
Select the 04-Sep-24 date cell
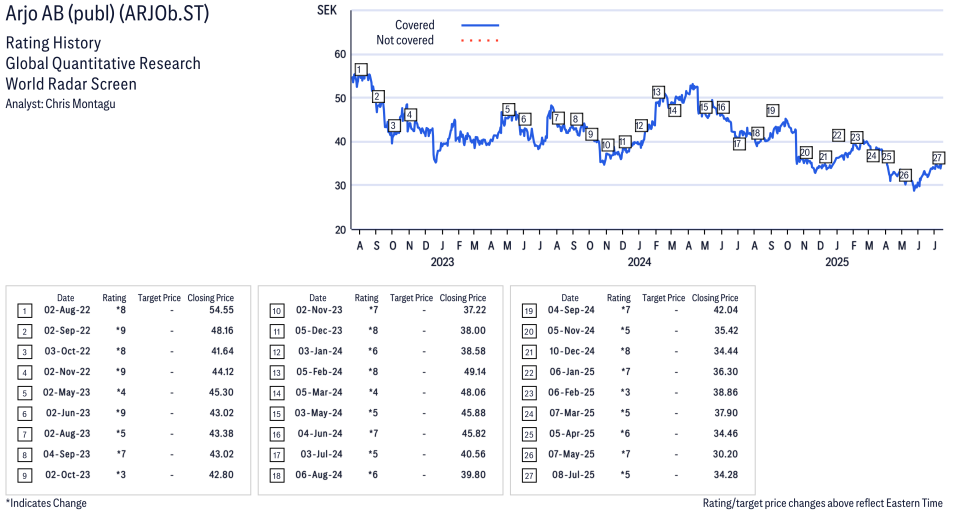point(571,310)
